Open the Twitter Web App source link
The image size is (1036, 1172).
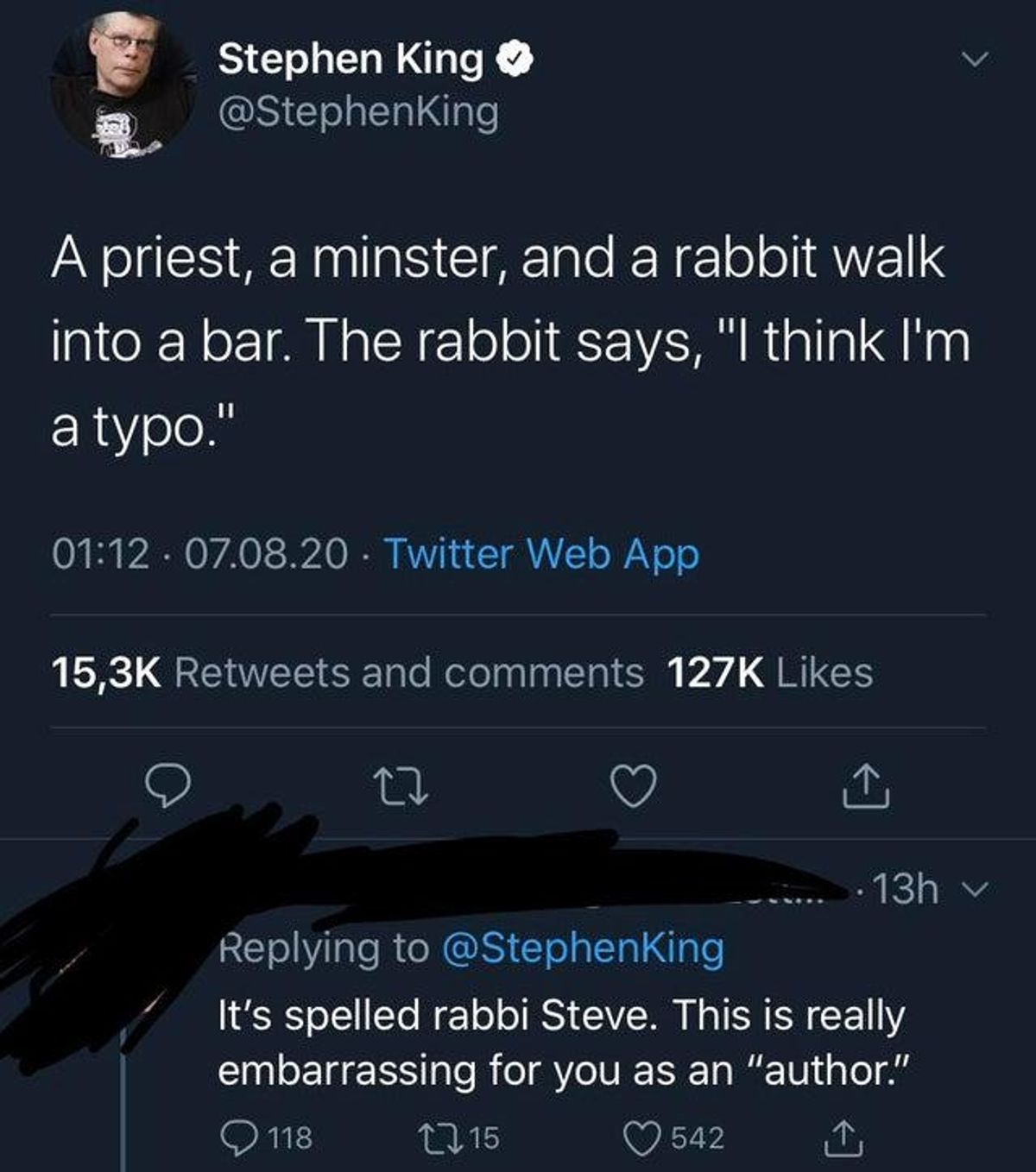click(541, 554)
